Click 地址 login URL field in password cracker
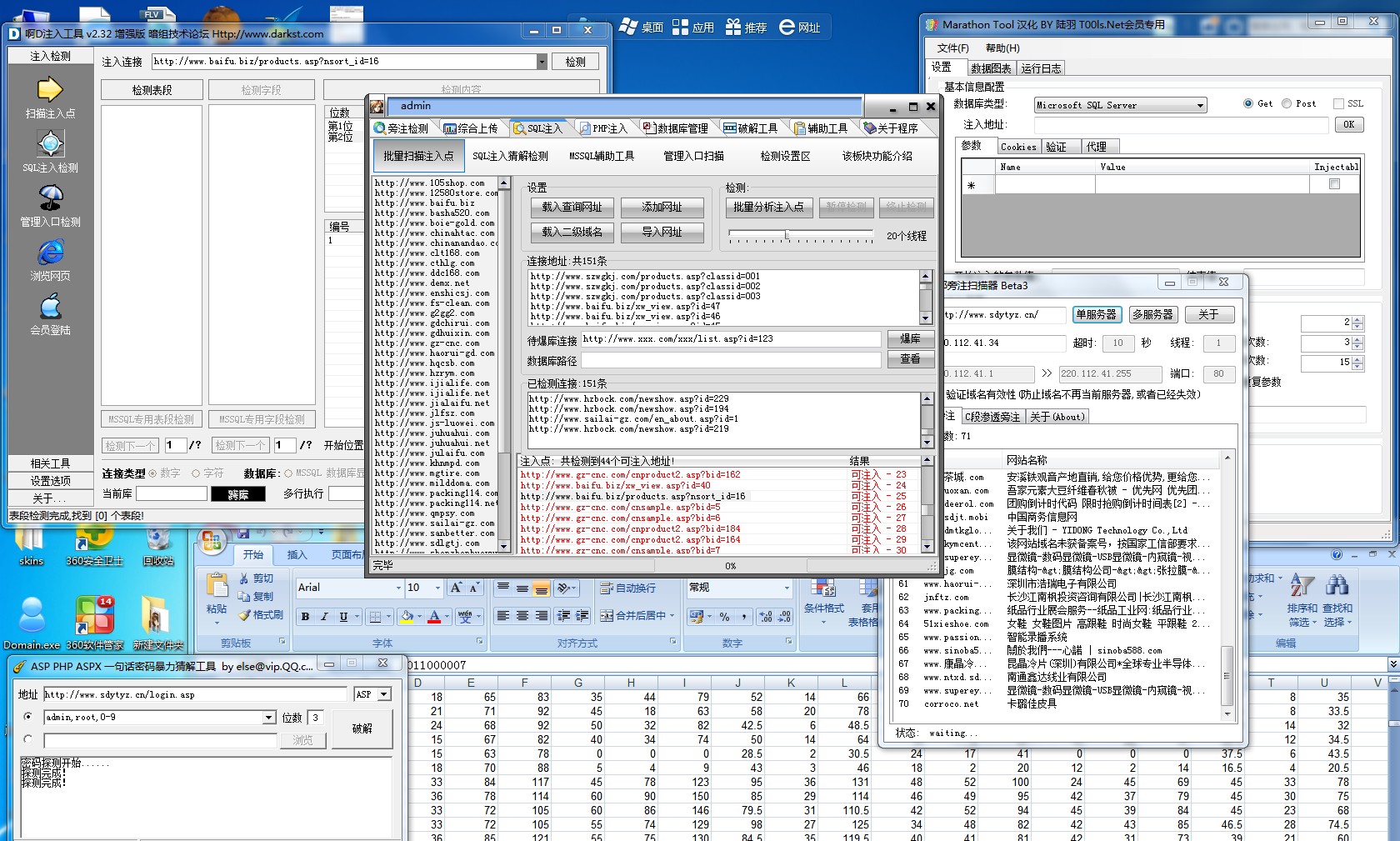This screenshot has width=1400, height=841. 195,694
